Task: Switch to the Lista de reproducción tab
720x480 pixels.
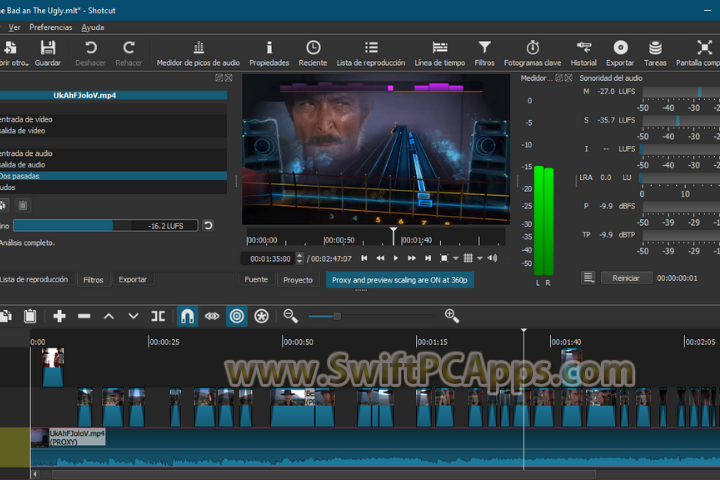Action: tap(34, 279)
